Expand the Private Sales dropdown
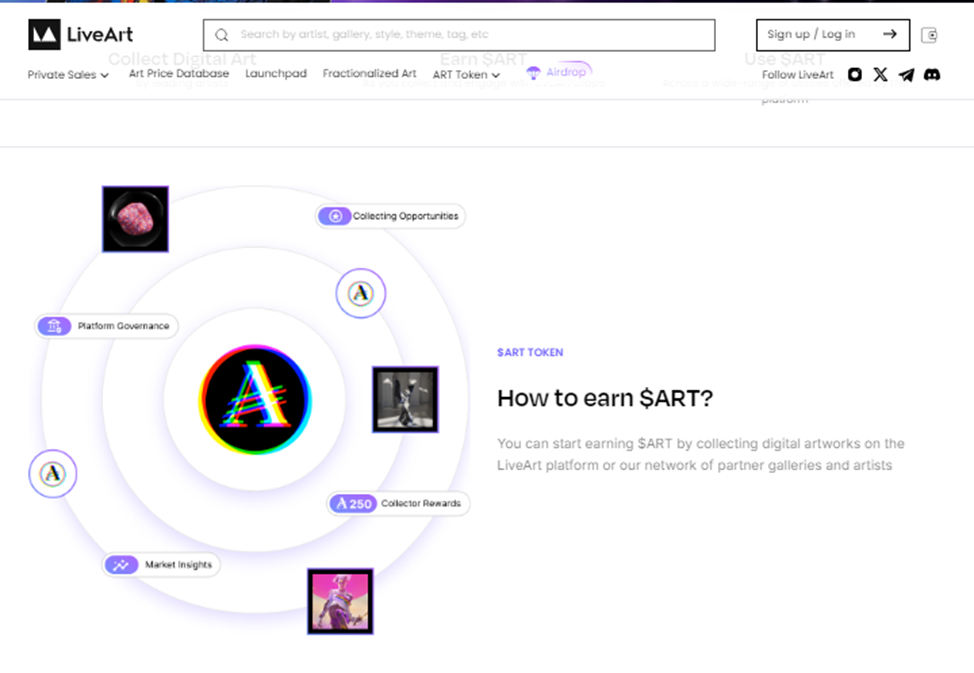The image size is (974, 673). pos(68,75)
